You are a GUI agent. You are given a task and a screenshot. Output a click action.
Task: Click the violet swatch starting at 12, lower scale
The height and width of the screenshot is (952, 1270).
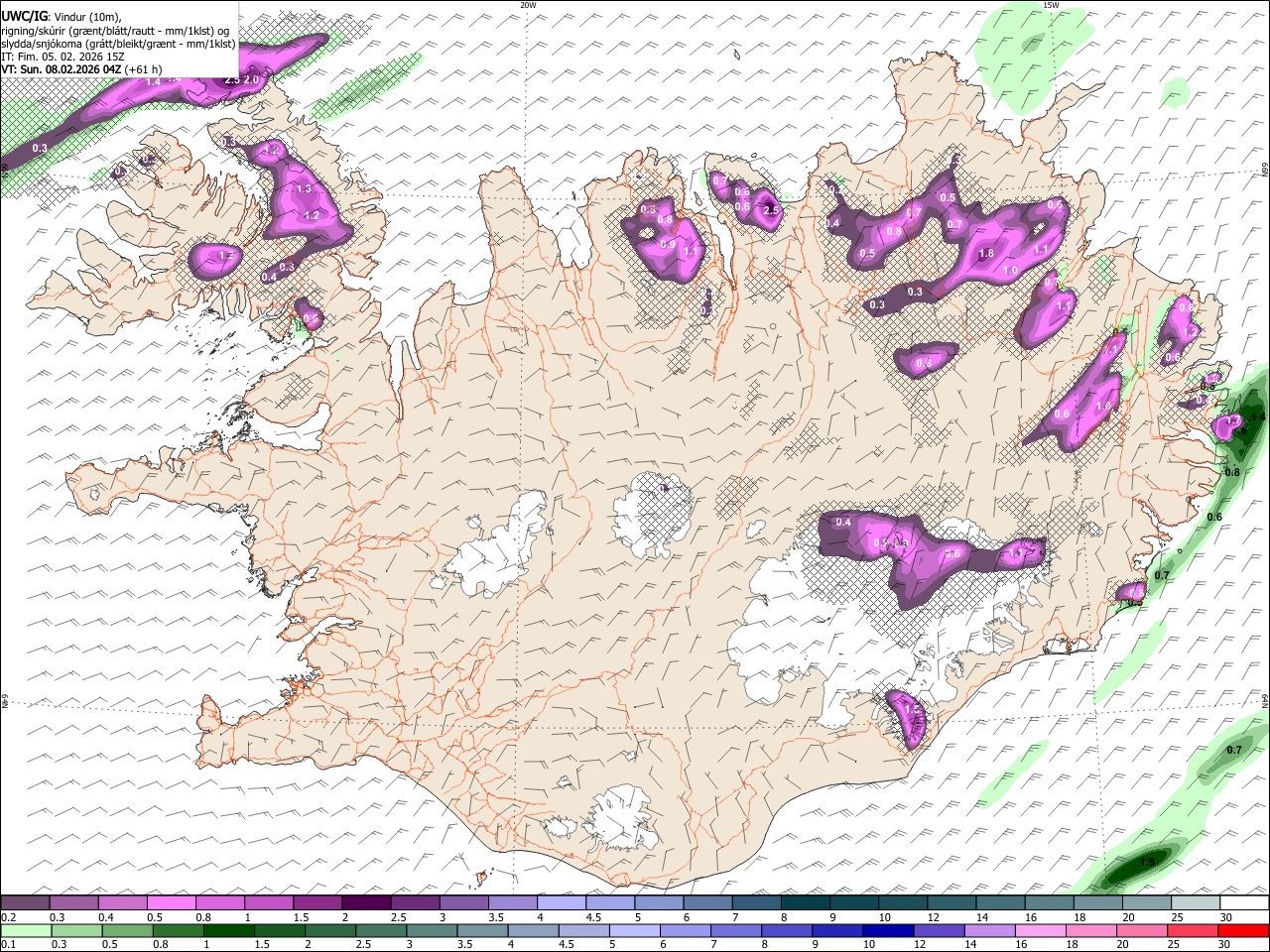pos(939,930)
